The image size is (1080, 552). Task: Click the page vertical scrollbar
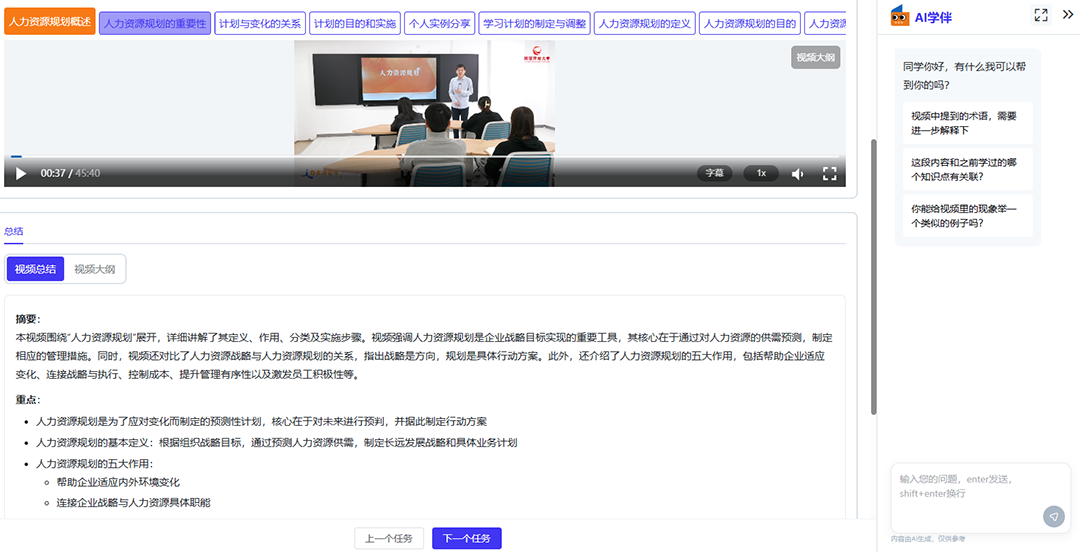click(x=874, y=276)
